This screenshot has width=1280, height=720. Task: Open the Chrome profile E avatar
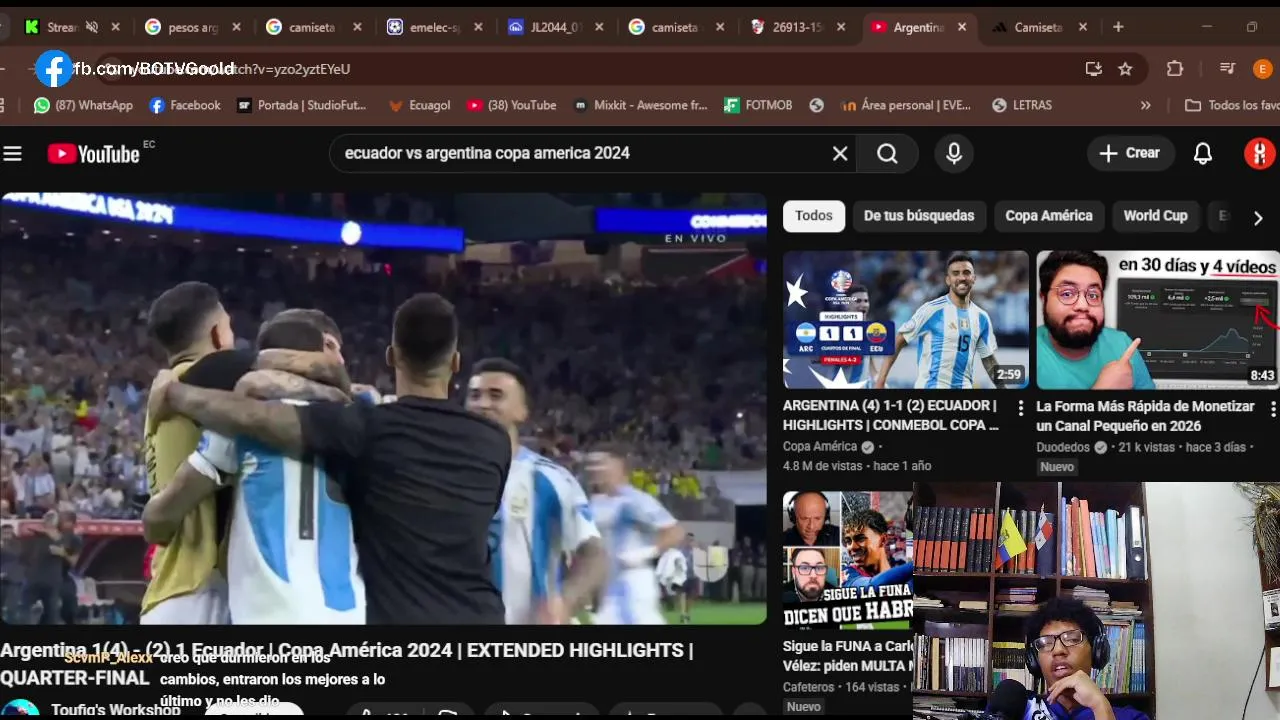[x=1262, y=68]
